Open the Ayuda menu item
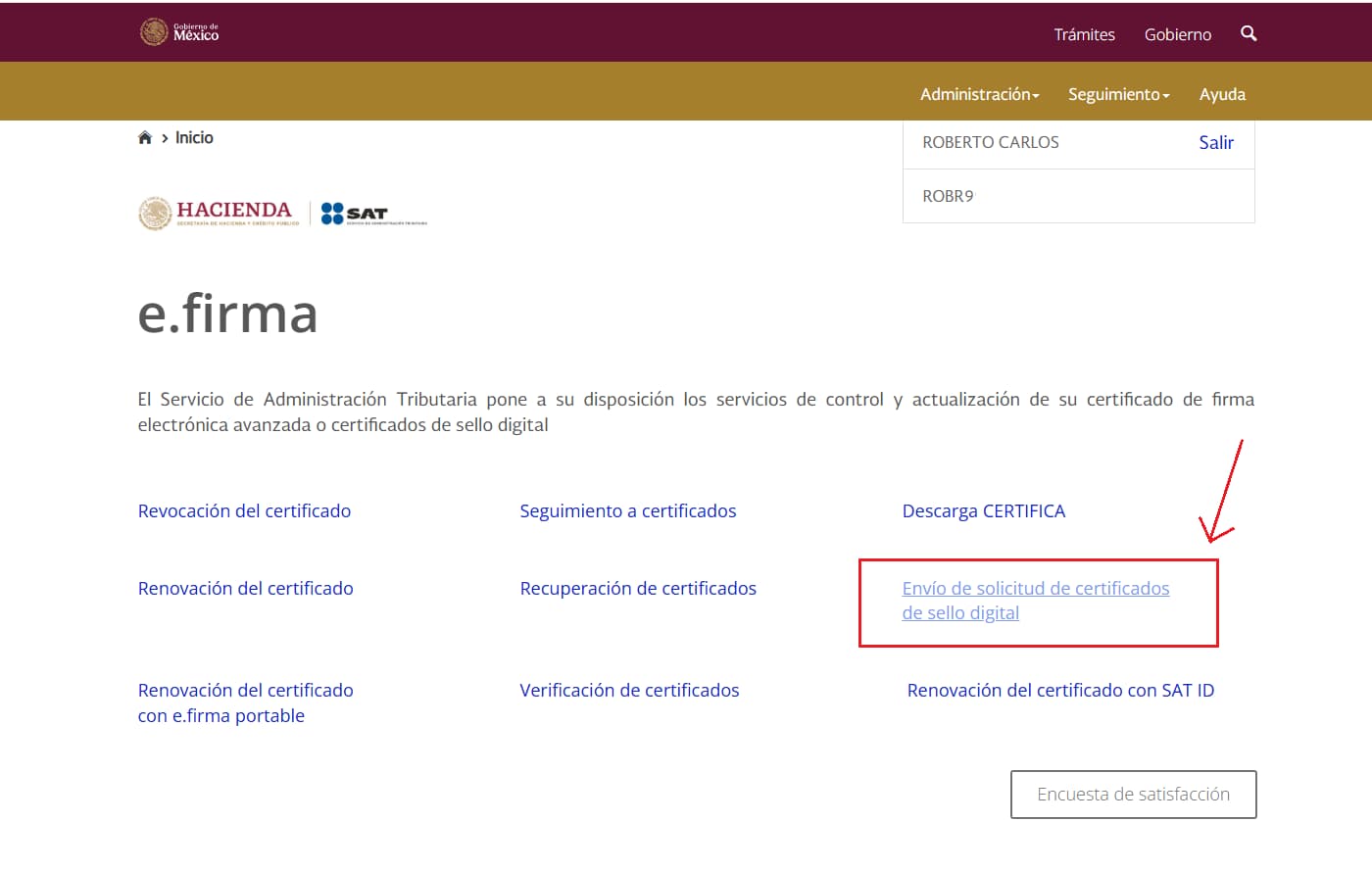1372x871 pixels. click(1222, 94)
